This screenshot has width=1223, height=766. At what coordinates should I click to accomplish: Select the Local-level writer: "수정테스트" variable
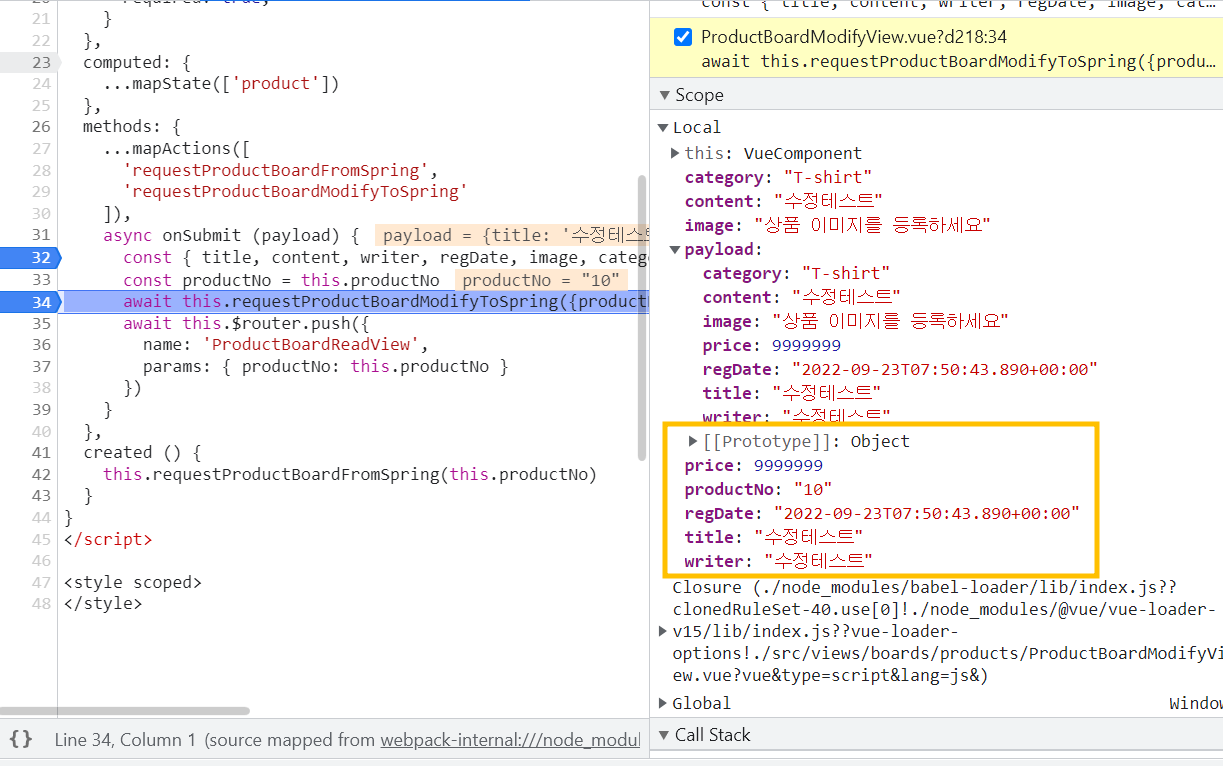(x=779, y=561)
